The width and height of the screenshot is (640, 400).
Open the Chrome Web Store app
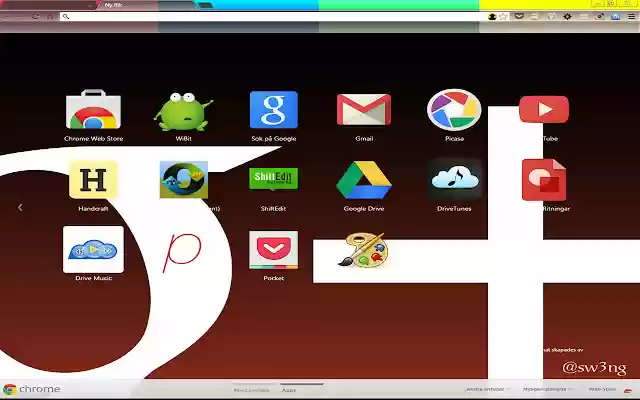pyautogui.click(x=93, y=109)
